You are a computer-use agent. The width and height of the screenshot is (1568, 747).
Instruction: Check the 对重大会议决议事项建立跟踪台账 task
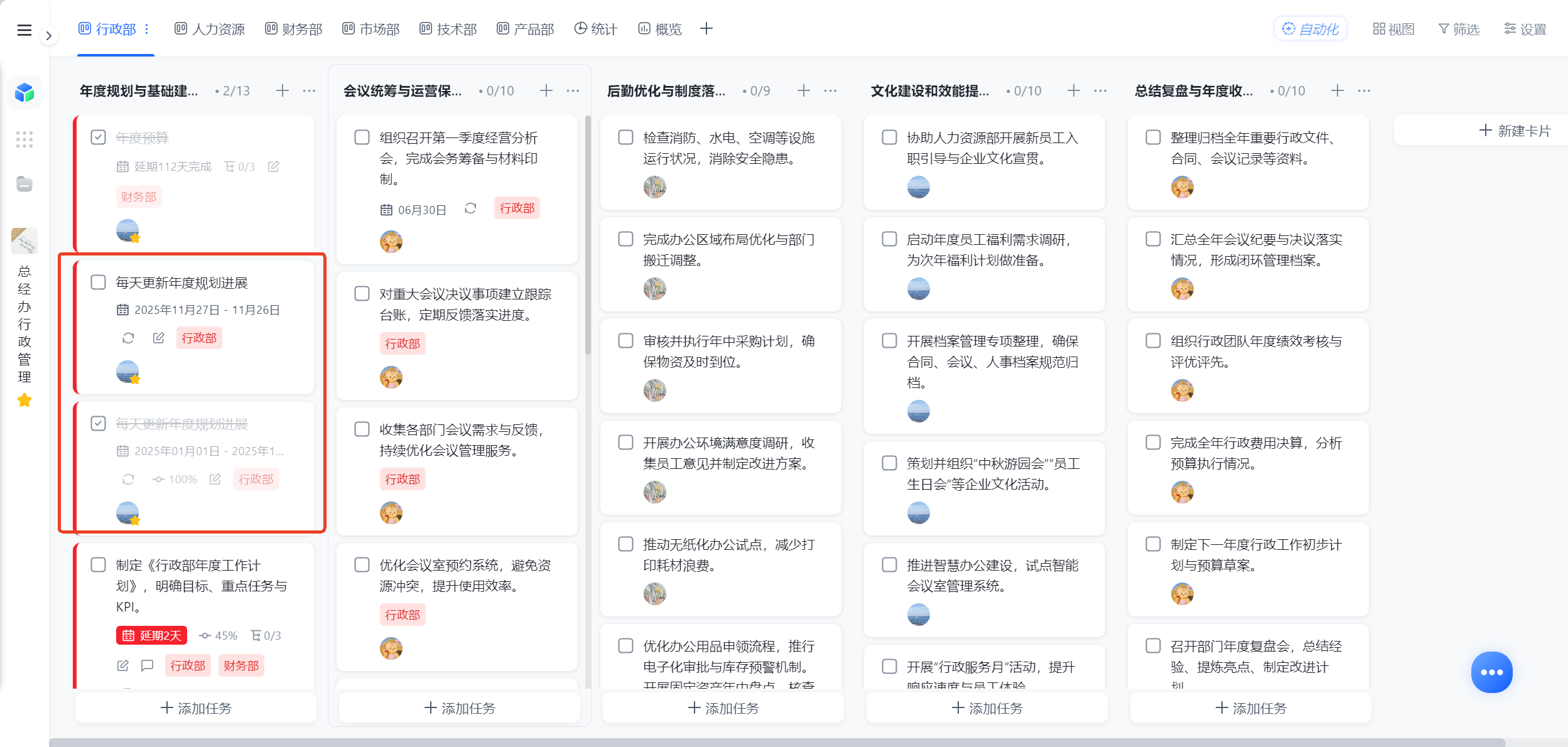[x=362, y=293]
